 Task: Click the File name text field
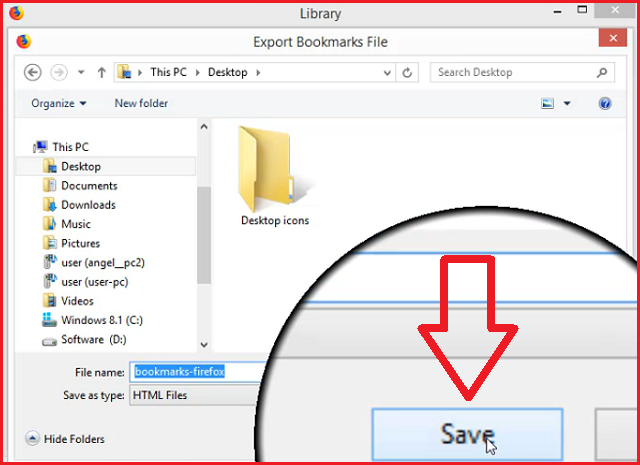click(195, 372)
